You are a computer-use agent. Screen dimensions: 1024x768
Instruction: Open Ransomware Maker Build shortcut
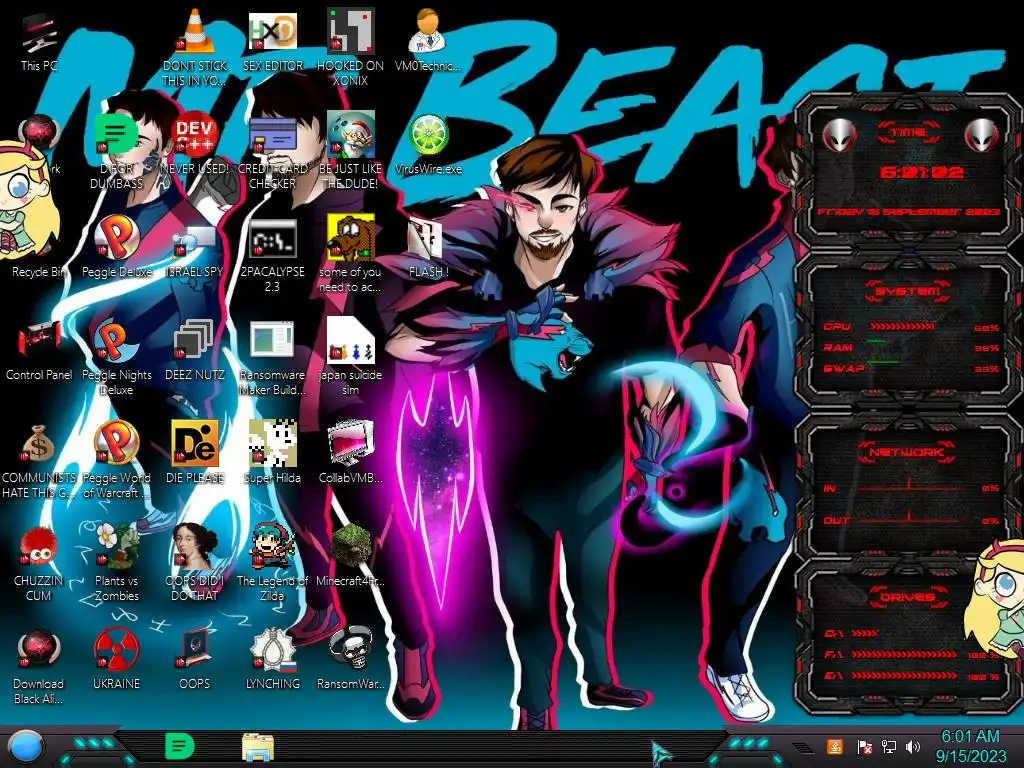[x=272, y=358]
